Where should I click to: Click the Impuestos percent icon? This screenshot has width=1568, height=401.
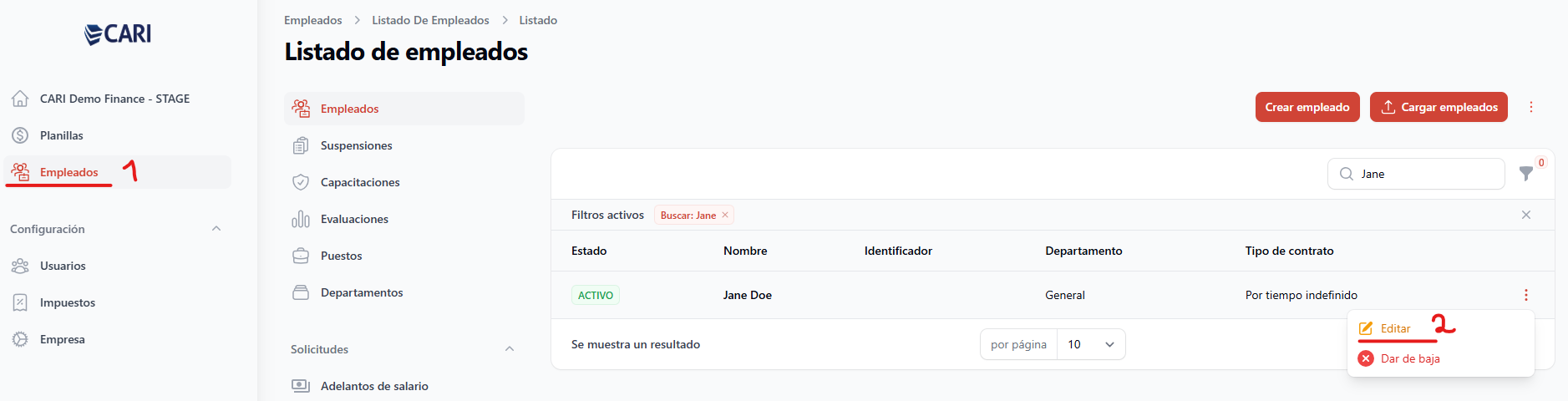(x=20, y=302)
